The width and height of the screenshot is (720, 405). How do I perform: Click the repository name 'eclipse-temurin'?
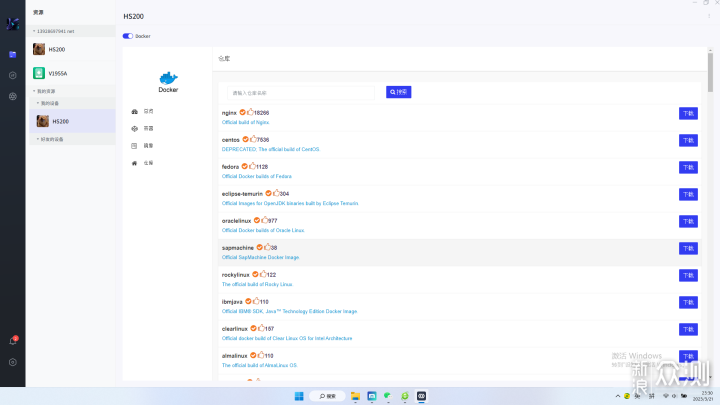tap(242, 194)
